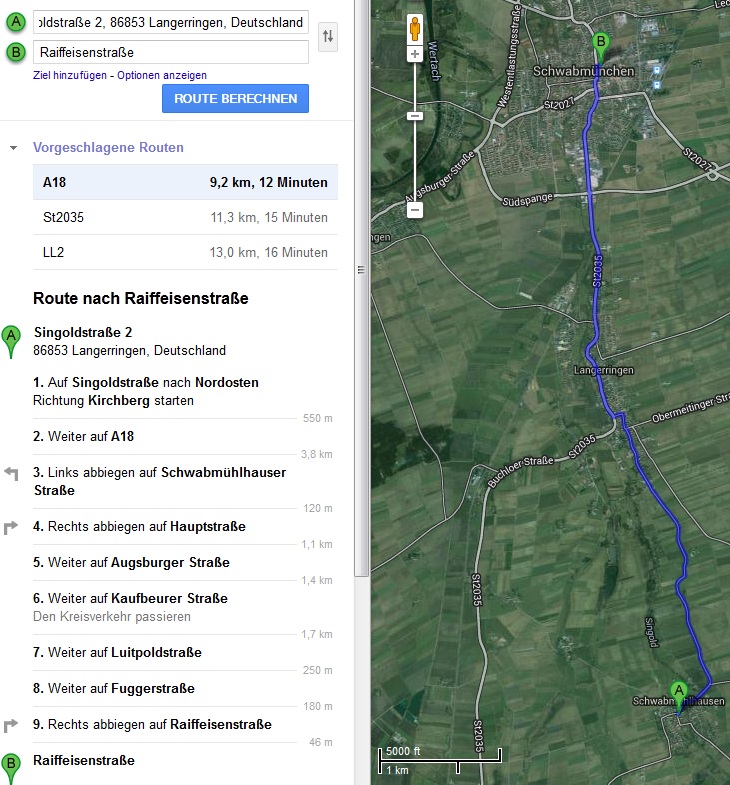
Task: Focus the Raiffeisenstraße destination field
Action: [x=170, y=52]
